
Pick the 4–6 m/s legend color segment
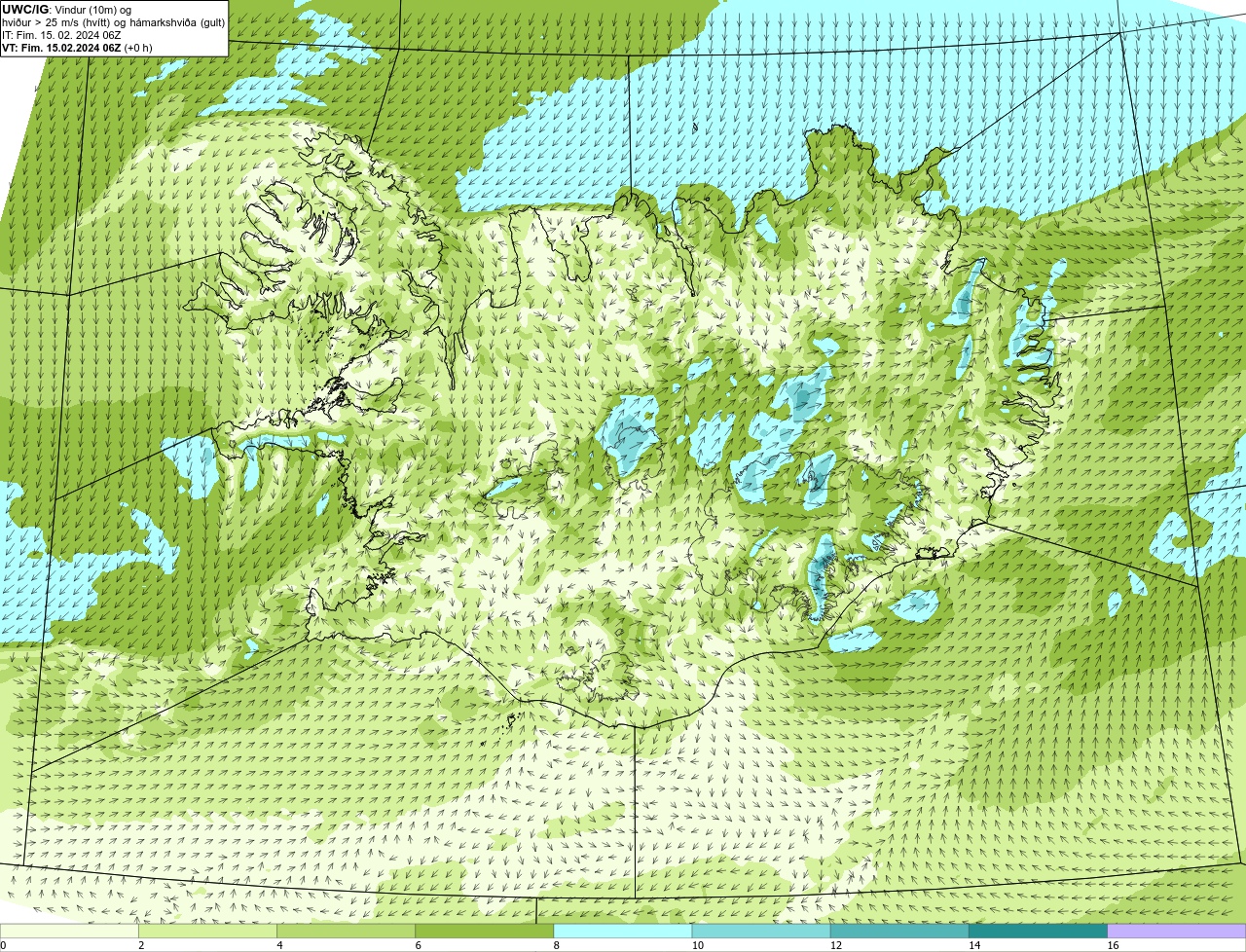coord(347,932)
